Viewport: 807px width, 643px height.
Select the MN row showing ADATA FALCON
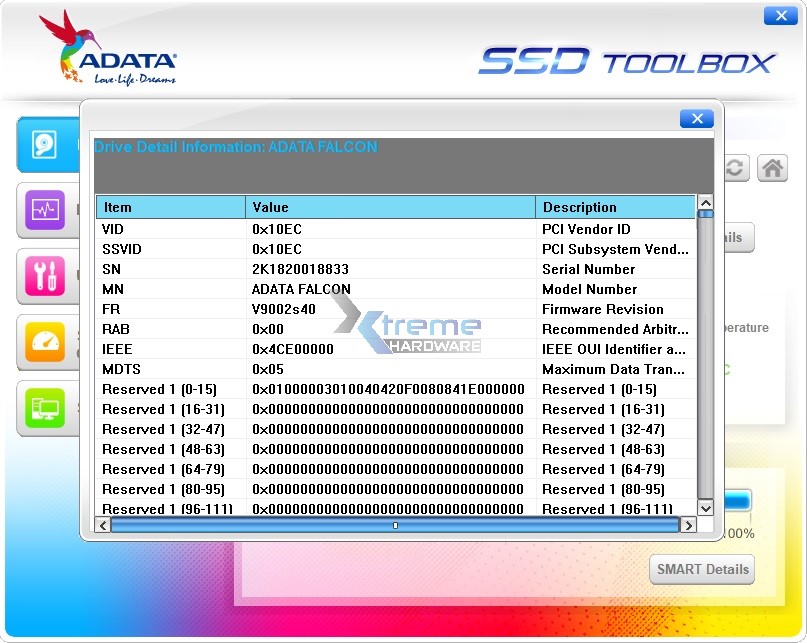pos(300,289)
